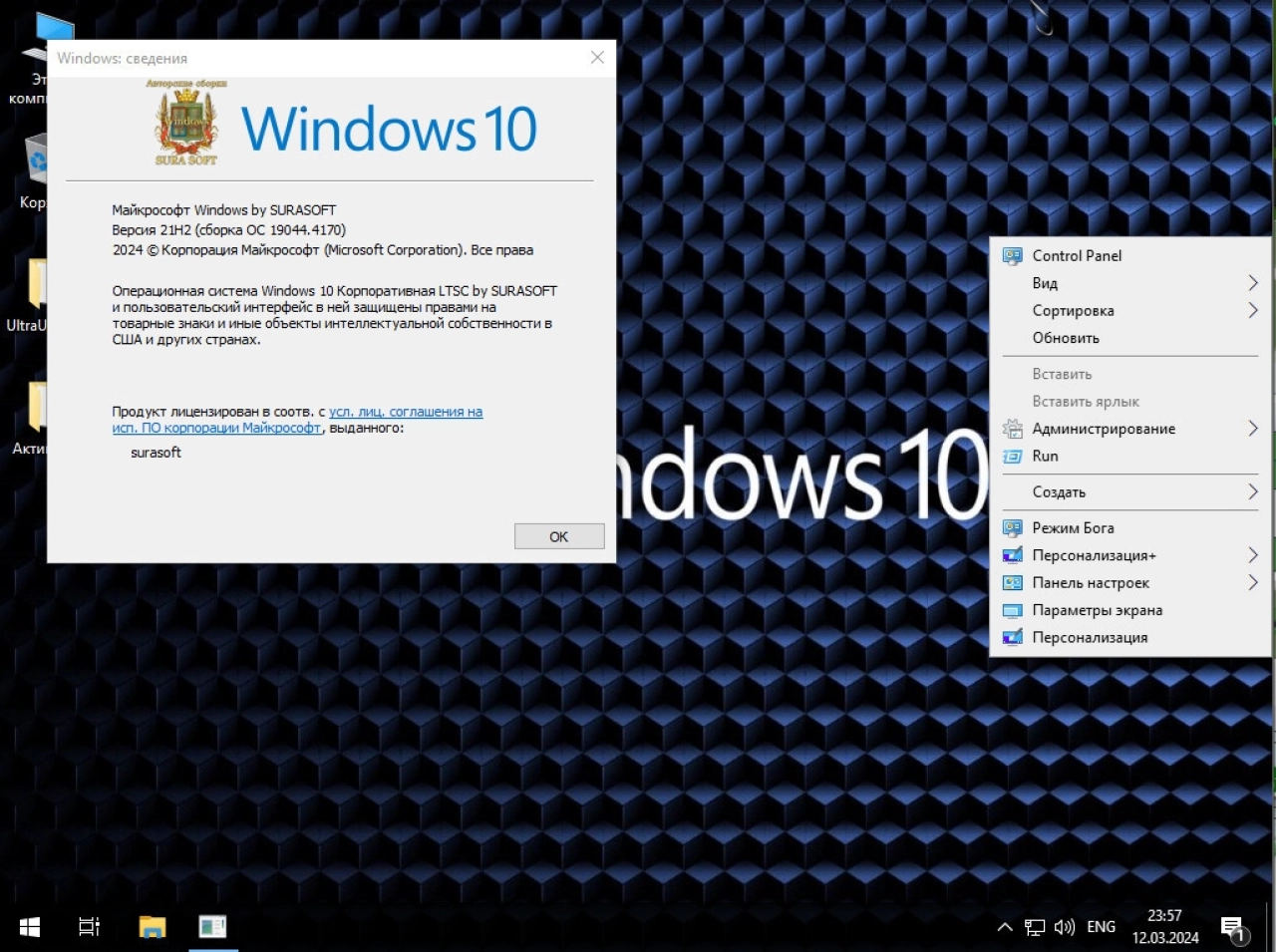Click the network tray icon
This screenshot has width=1276, height=952.
[x=1035, y=927]
